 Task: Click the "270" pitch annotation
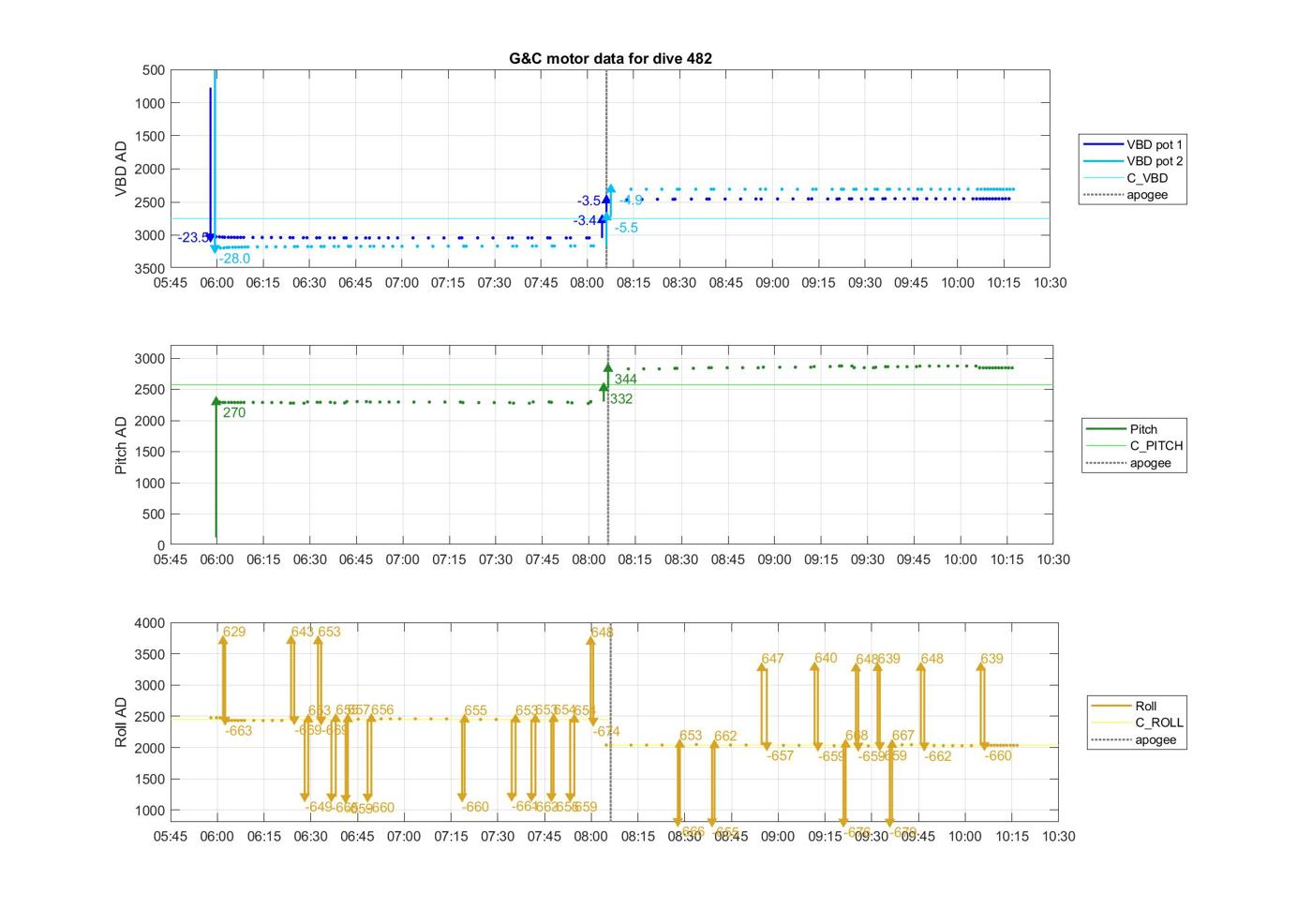pos(234,412)
